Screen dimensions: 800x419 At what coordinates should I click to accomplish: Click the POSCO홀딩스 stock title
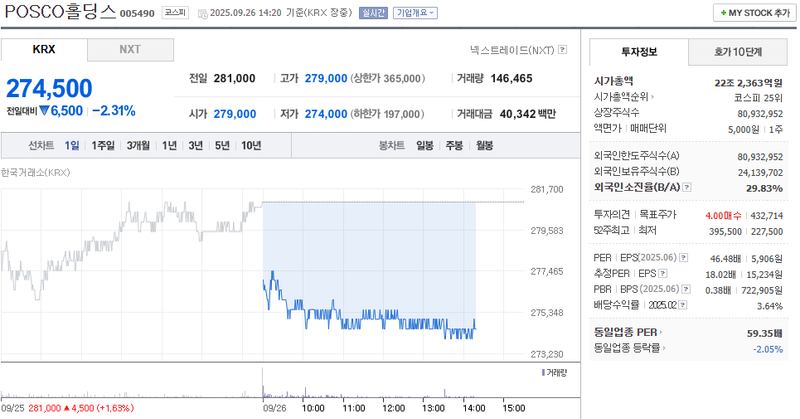[60, 12]
